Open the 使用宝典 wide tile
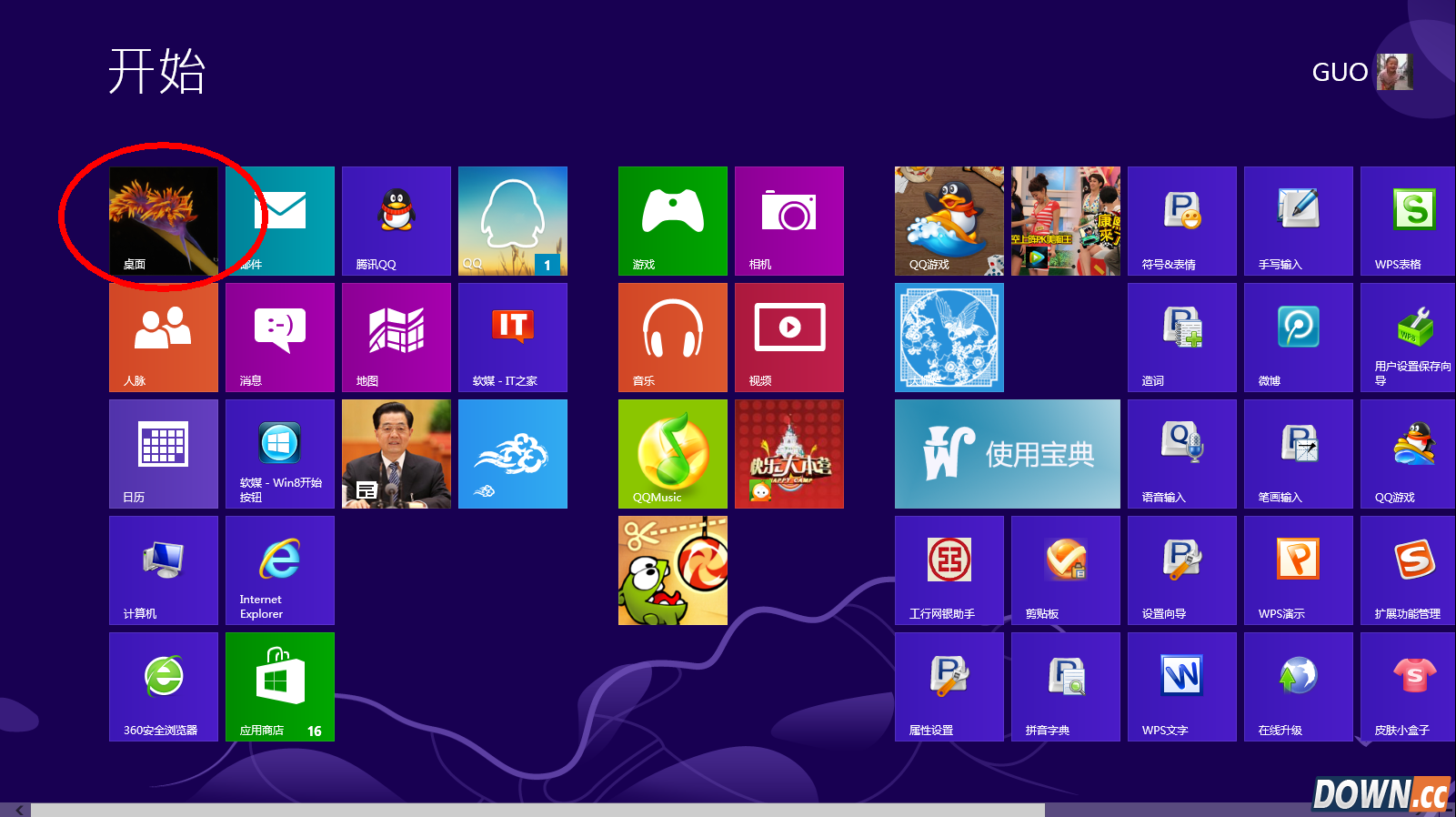 click(x=1008, y=454)
